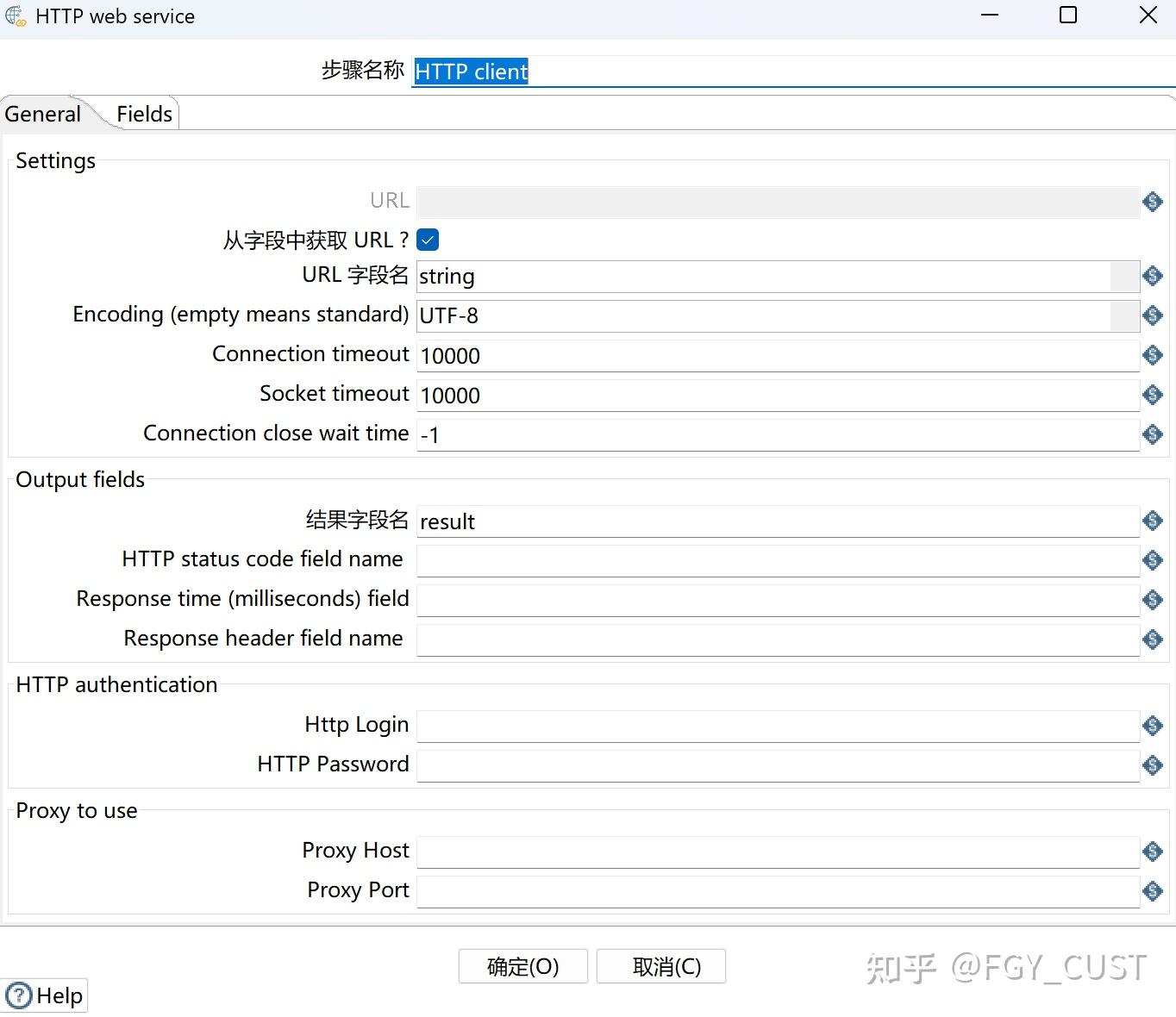Uncheck the get URL from field checkbox
The width and height of the screenshot is (1176, 1017).
[x=428, y=240]
